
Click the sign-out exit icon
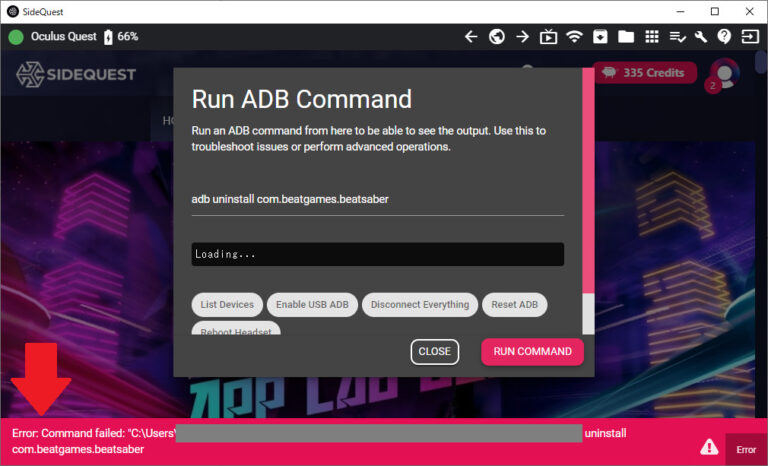point(749,37)
